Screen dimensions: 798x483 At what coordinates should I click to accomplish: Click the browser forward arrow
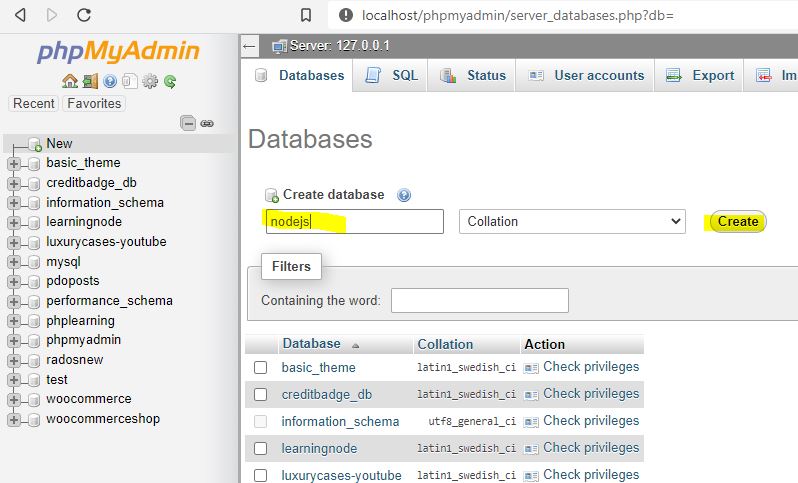click(x=52, y=15)
